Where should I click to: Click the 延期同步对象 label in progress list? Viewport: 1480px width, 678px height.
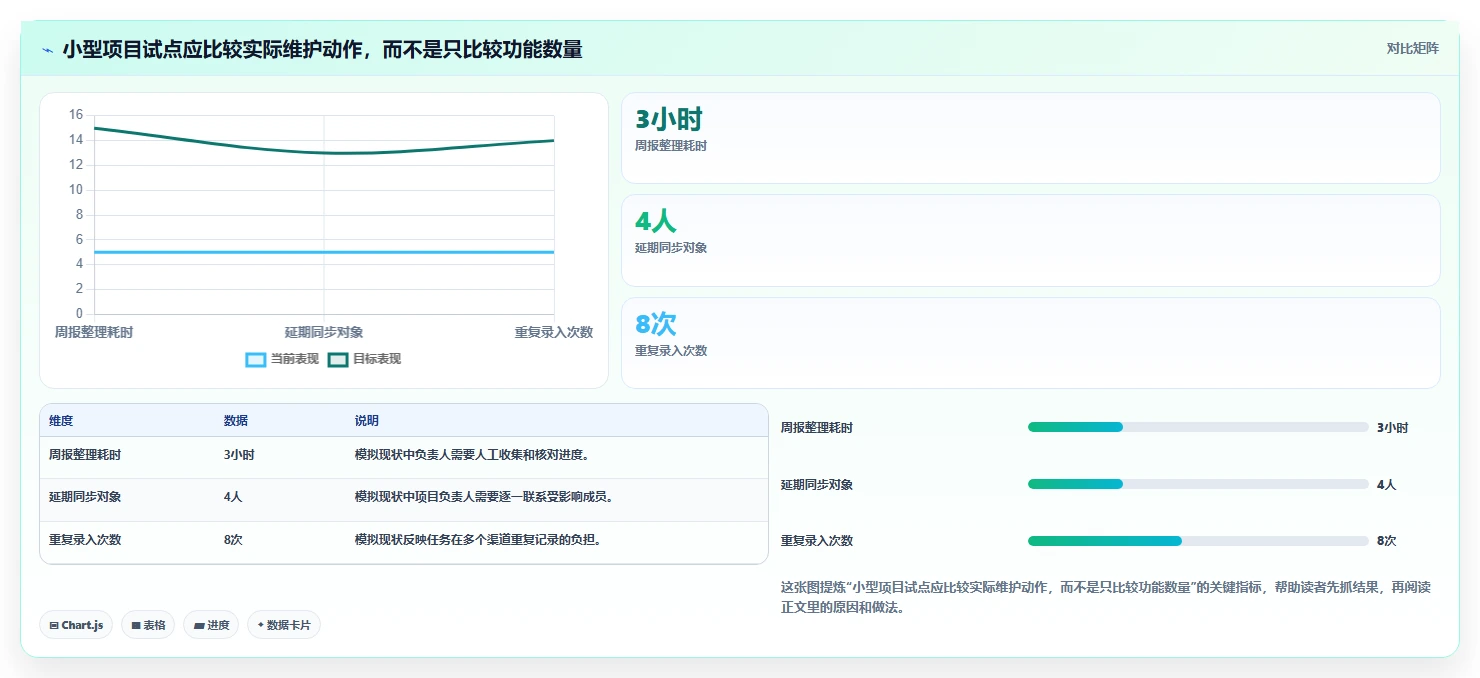point(817,485)
